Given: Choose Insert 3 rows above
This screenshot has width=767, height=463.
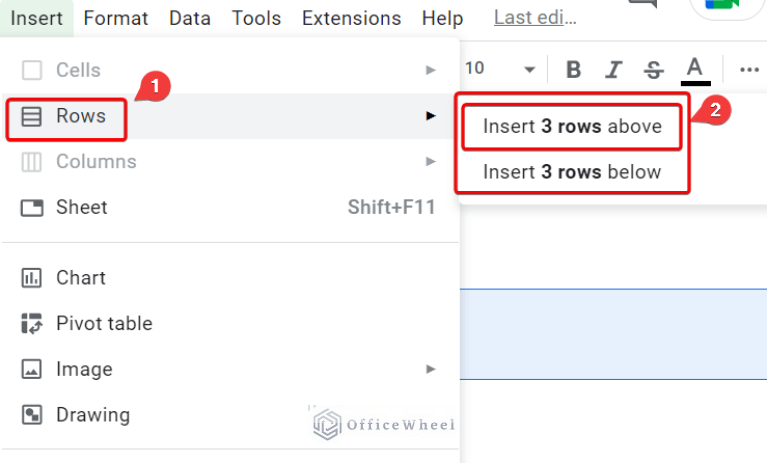Looking at the screenshot, I should tap(572, 127).
